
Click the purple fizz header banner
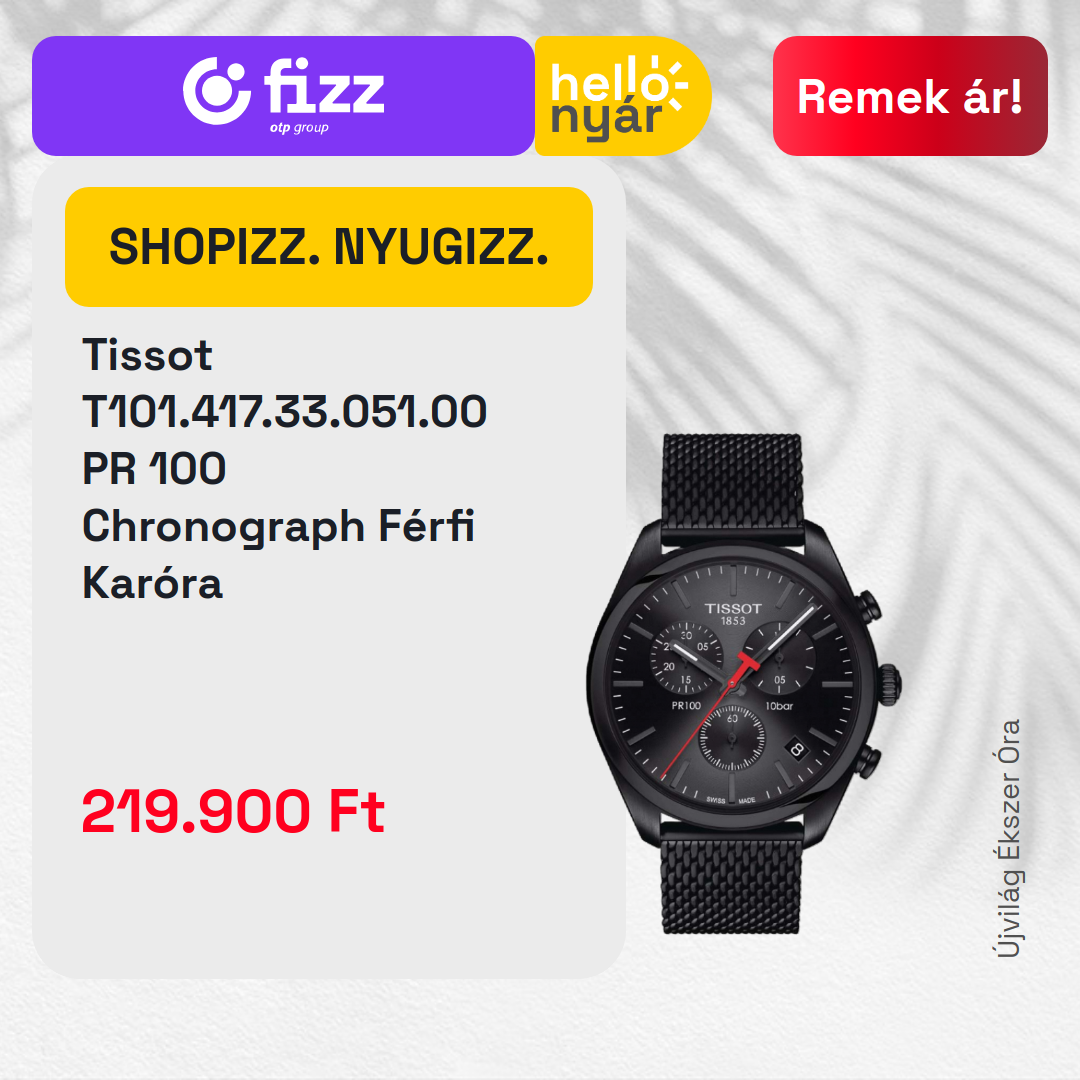click(283, 96)
